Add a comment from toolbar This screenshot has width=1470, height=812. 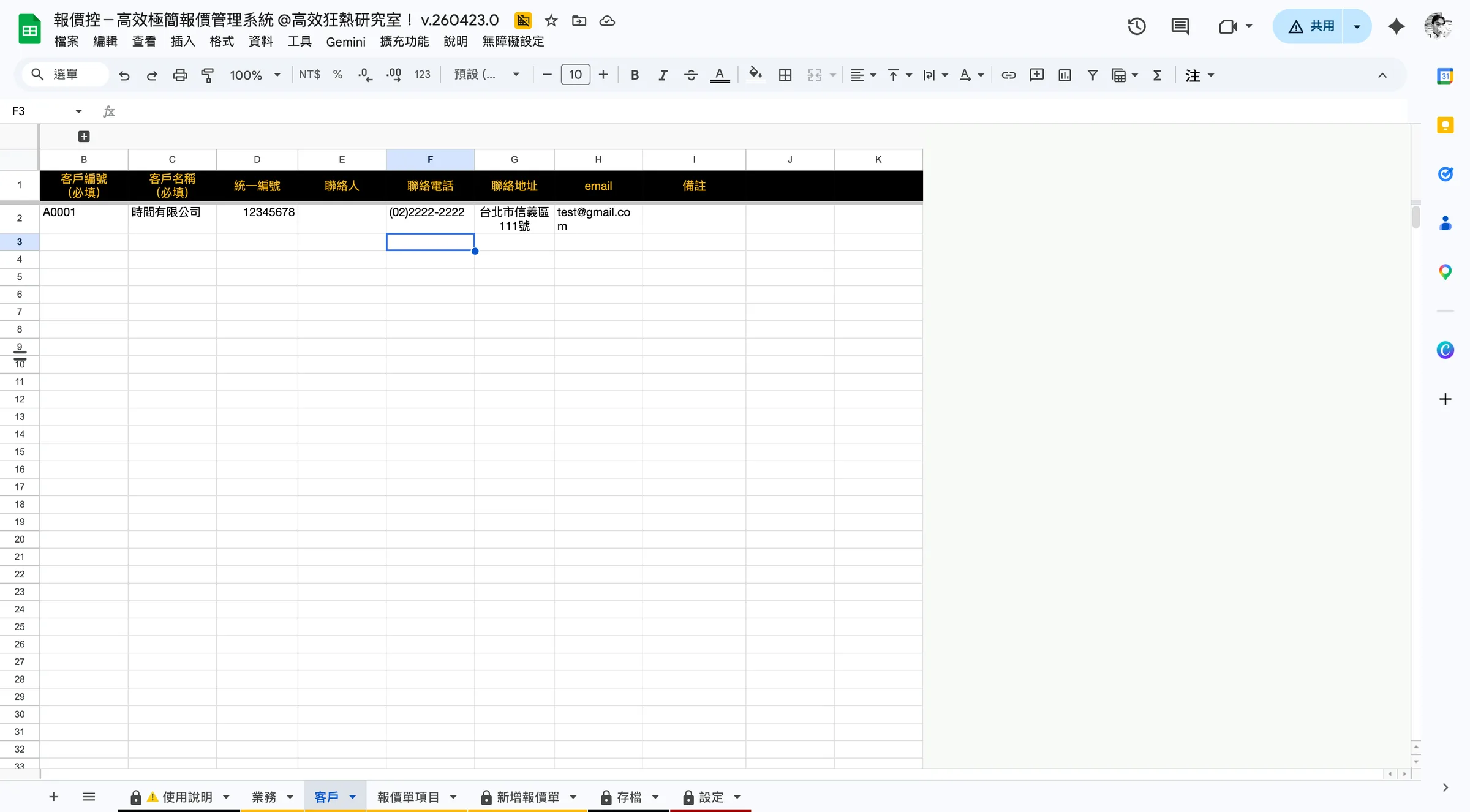click(1036, 75)
